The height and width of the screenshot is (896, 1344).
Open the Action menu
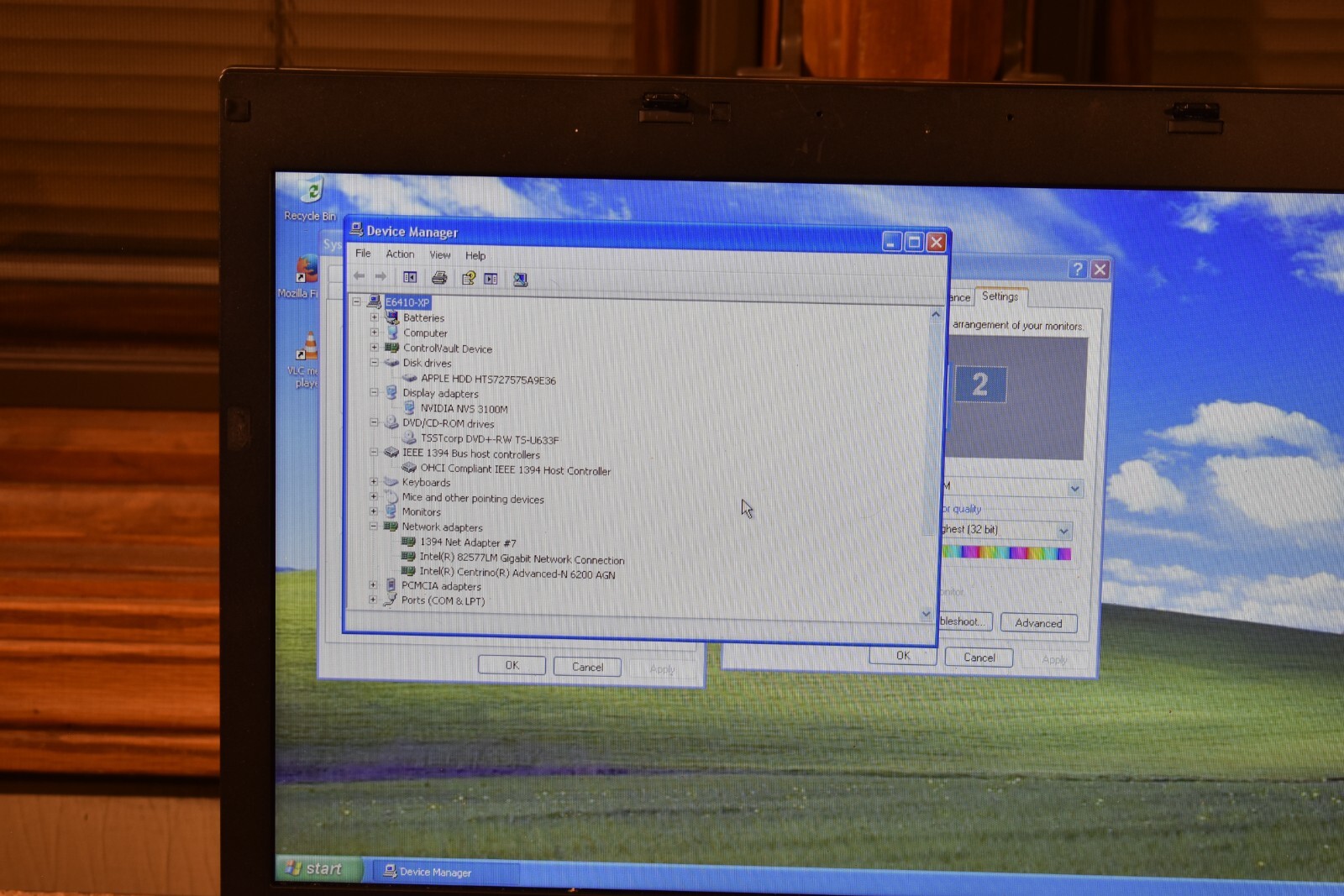point(400,254)
